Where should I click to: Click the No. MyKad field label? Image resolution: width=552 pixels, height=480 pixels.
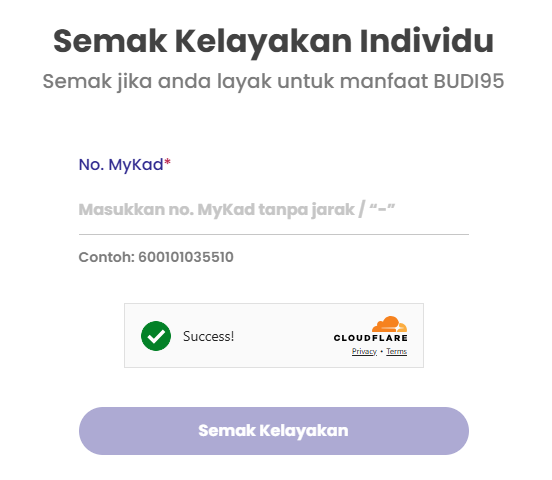pyautogui.click(x=121, y=164)
